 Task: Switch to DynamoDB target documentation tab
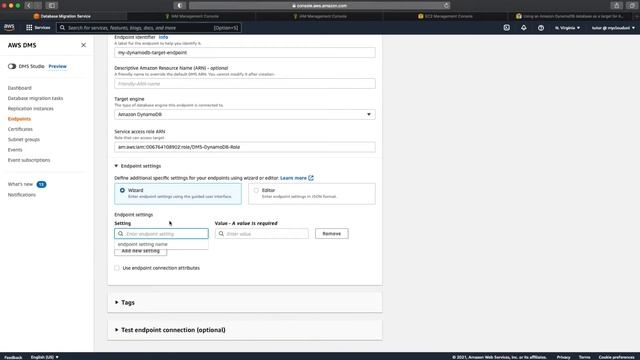coord(571,16)
